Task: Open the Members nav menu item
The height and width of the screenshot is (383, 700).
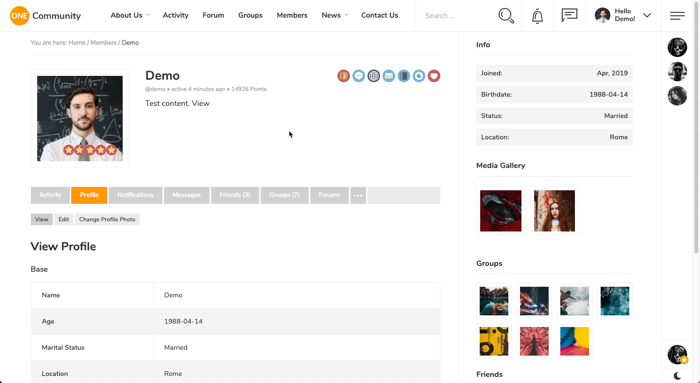Action: 292,15
